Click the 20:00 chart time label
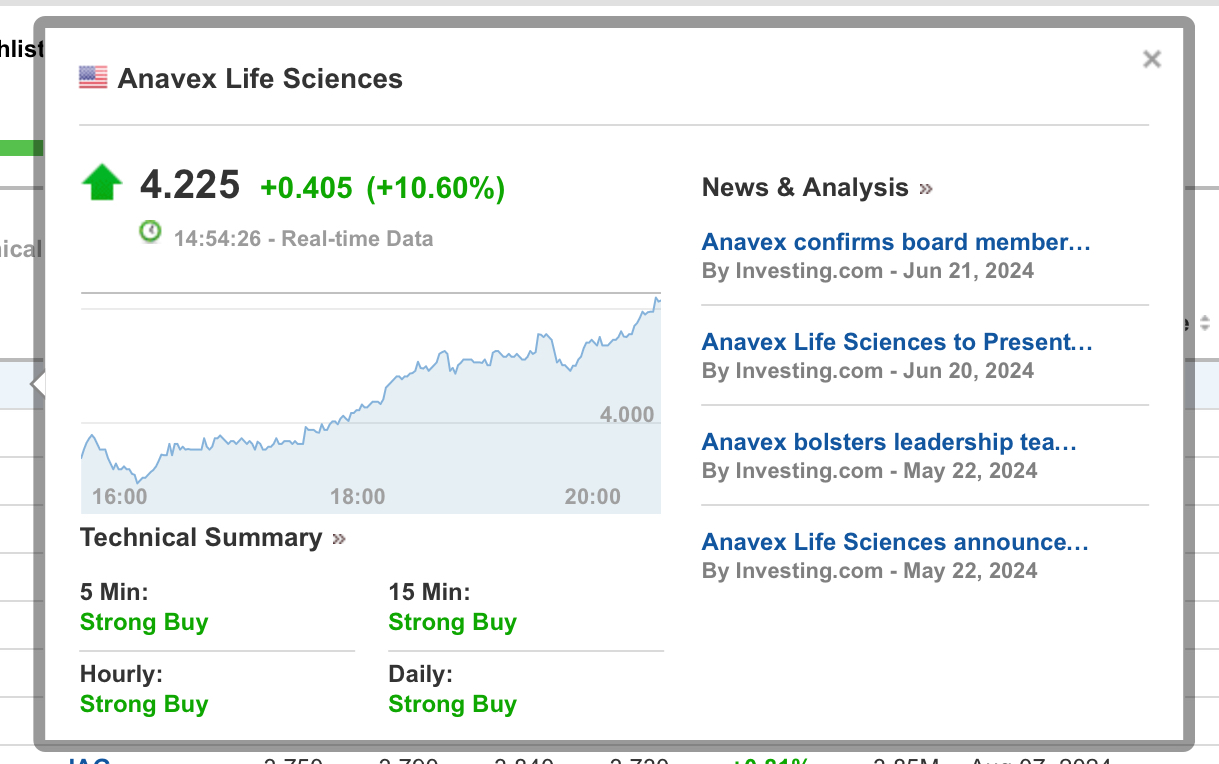The height and width of the screenshot is (764, 1219). [593, 497]
